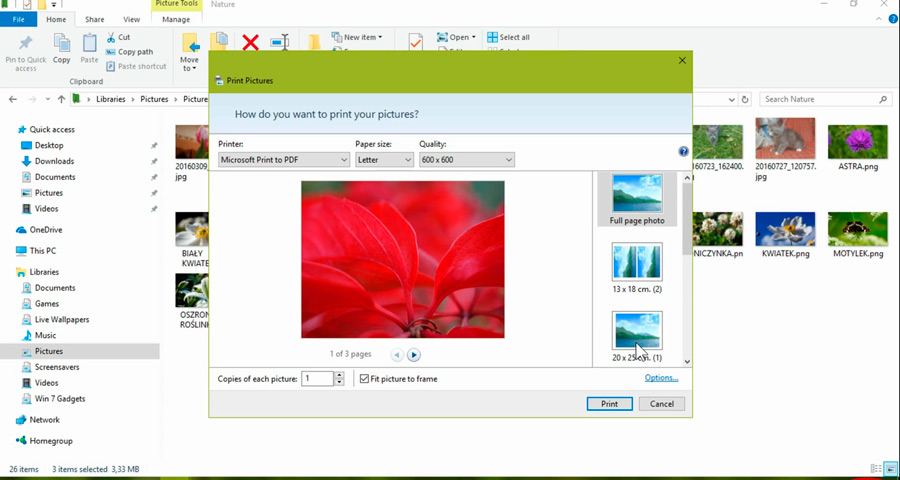Image resolution: width=900 pixels, height=480 pixels.
Task: Switch to large icons view in status bar
Action: tap(889, 469)
